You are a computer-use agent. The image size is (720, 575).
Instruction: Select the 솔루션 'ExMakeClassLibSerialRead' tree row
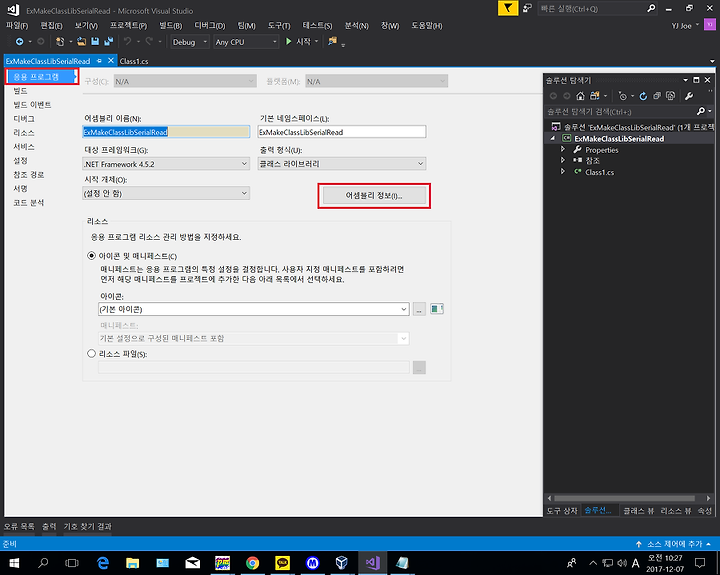coord(631,127)
